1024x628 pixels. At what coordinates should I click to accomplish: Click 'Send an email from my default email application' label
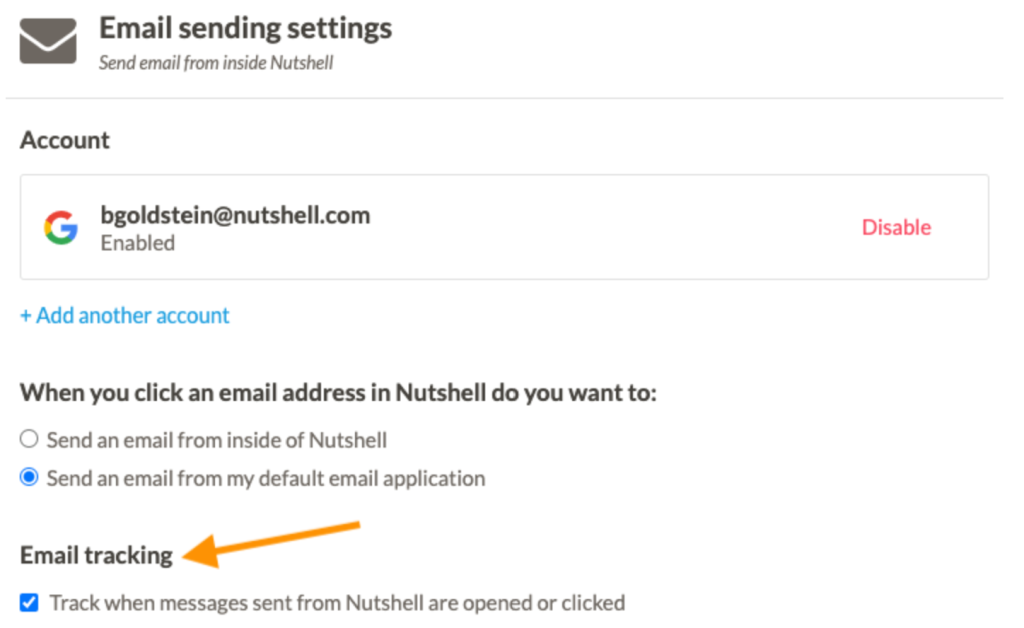click(266, 479)
